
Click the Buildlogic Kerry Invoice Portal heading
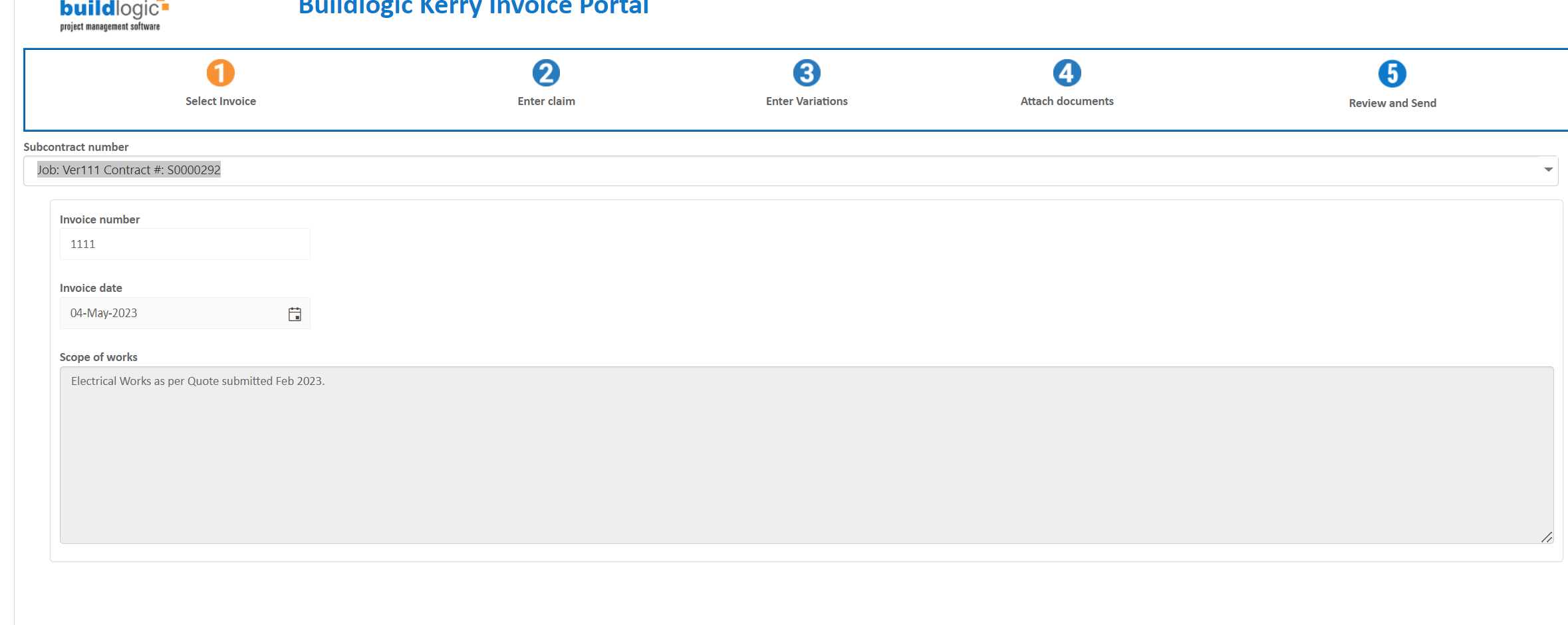(x=473, y=8)
